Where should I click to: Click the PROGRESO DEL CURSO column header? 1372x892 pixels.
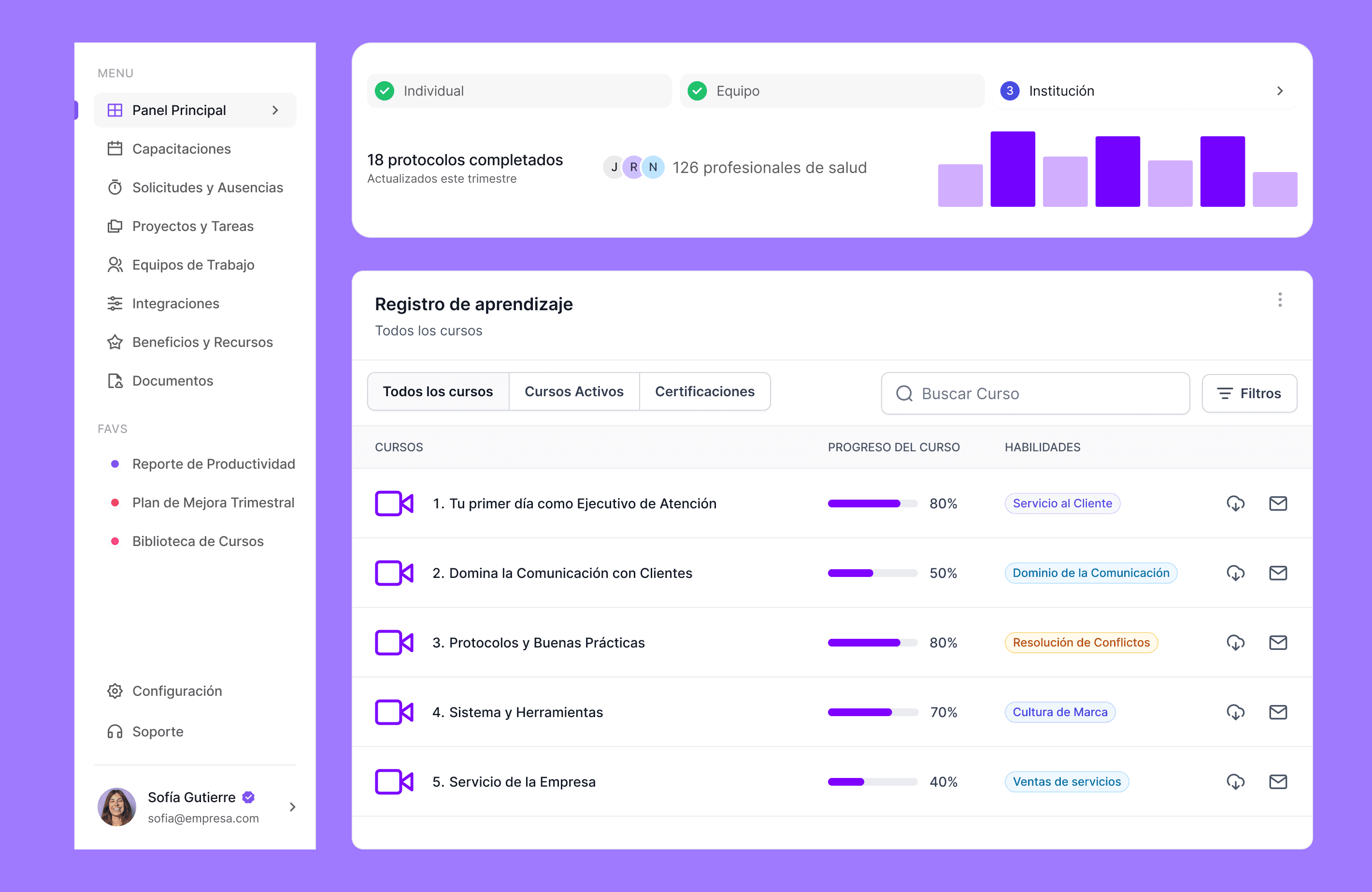pos(894,447)
